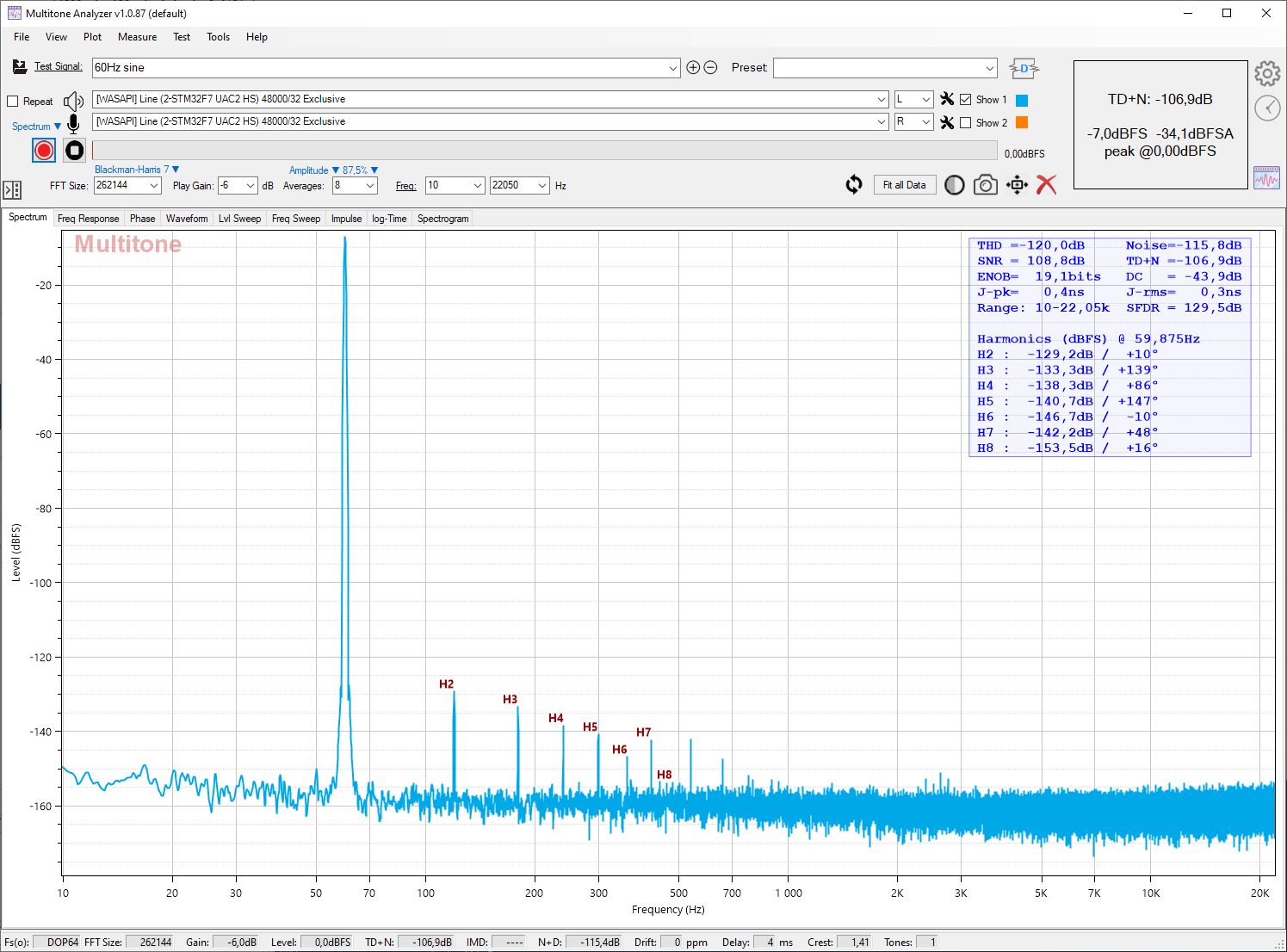Expand the Amplitude selector
The width and height of the screenshot is (1287, 952).
(314, 170)
